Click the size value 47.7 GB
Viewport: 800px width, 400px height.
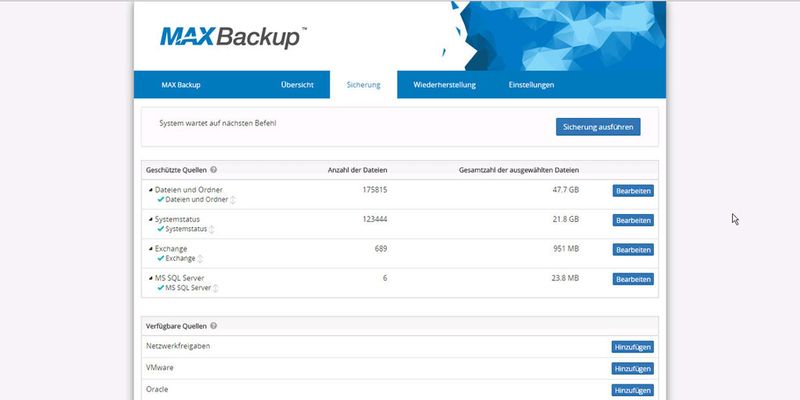566,190
